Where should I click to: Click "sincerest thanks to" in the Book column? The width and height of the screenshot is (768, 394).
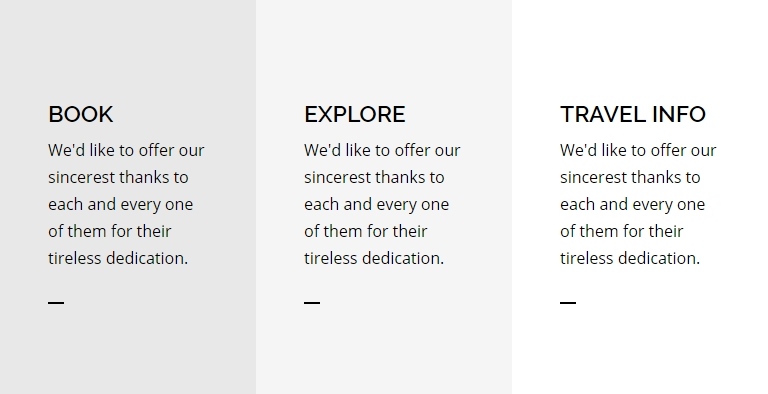[x=118, y=177]
